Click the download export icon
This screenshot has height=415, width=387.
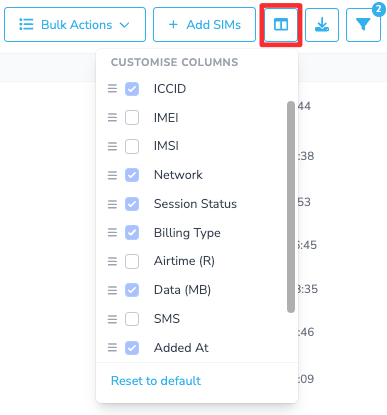pos(322,25)
